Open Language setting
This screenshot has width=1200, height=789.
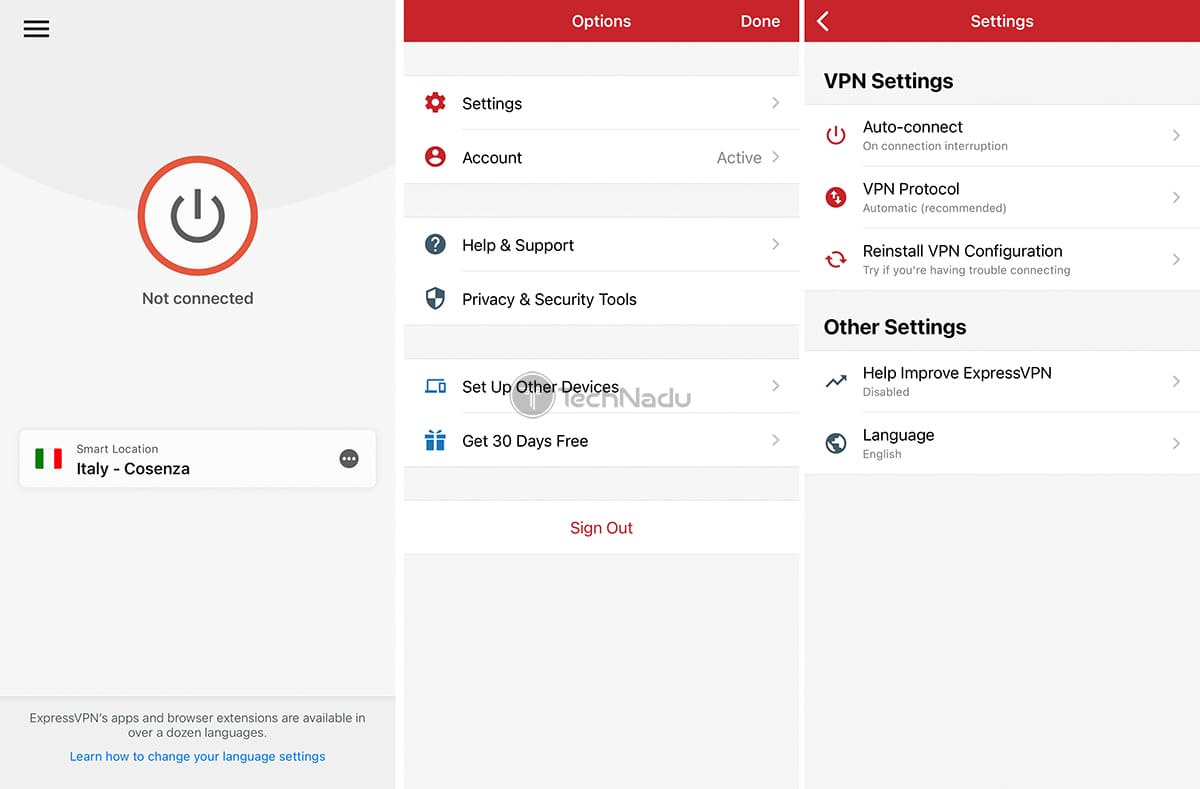[x=1002, y=443]
